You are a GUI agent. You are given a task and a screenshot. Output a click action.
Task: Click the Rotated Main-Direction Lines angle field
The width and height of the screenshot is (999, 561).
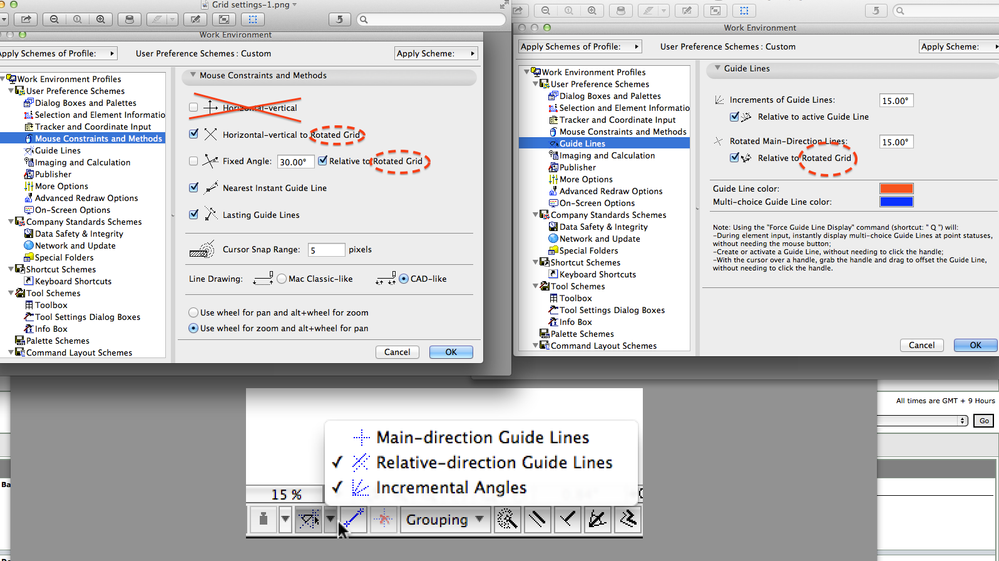click(x=896, y=142)
